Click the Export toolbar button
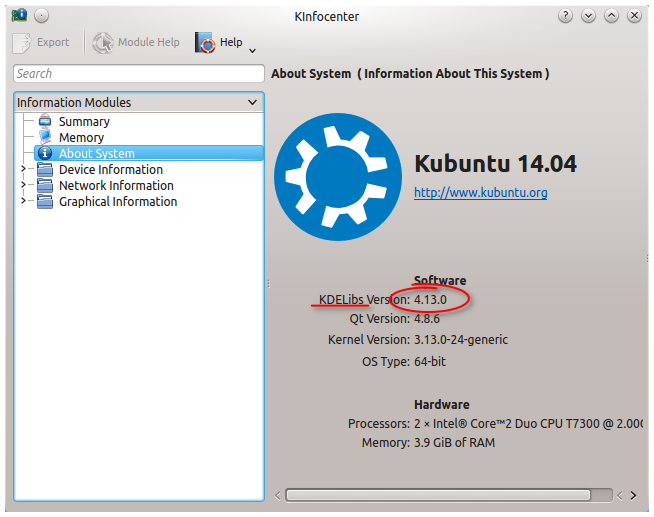Screen dimensions: 654x517 click(41, 43)
